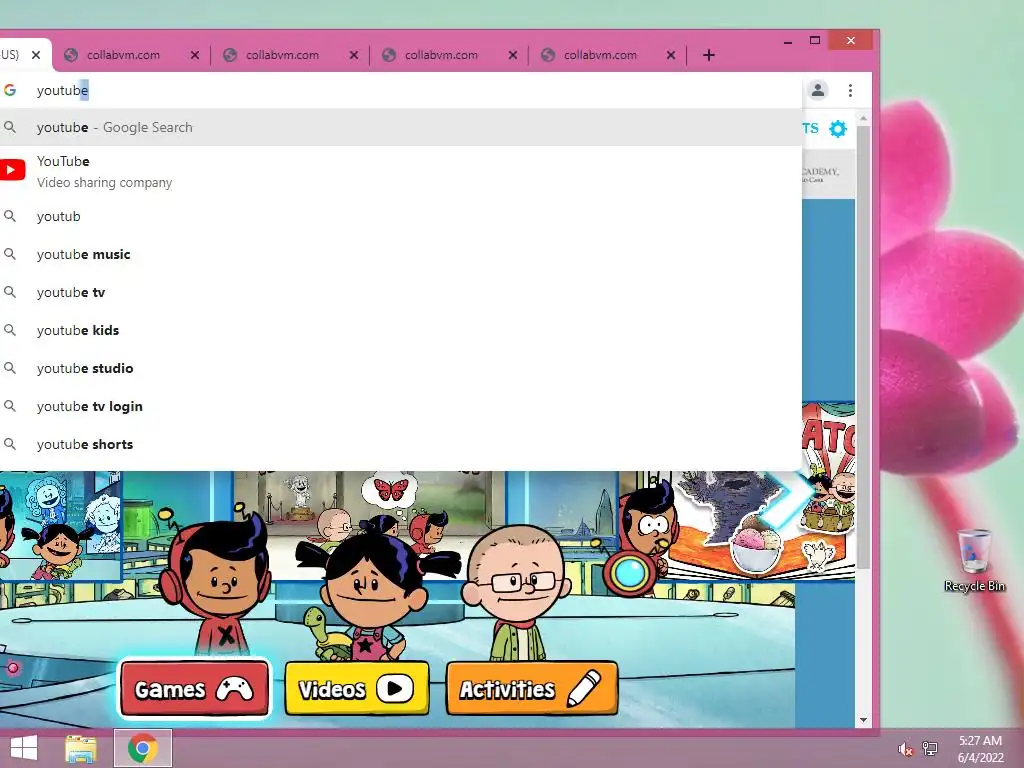Switch to the second collabvm.com tab
The width and height of the screenshot is (1024, 768).
pos(282,56)
